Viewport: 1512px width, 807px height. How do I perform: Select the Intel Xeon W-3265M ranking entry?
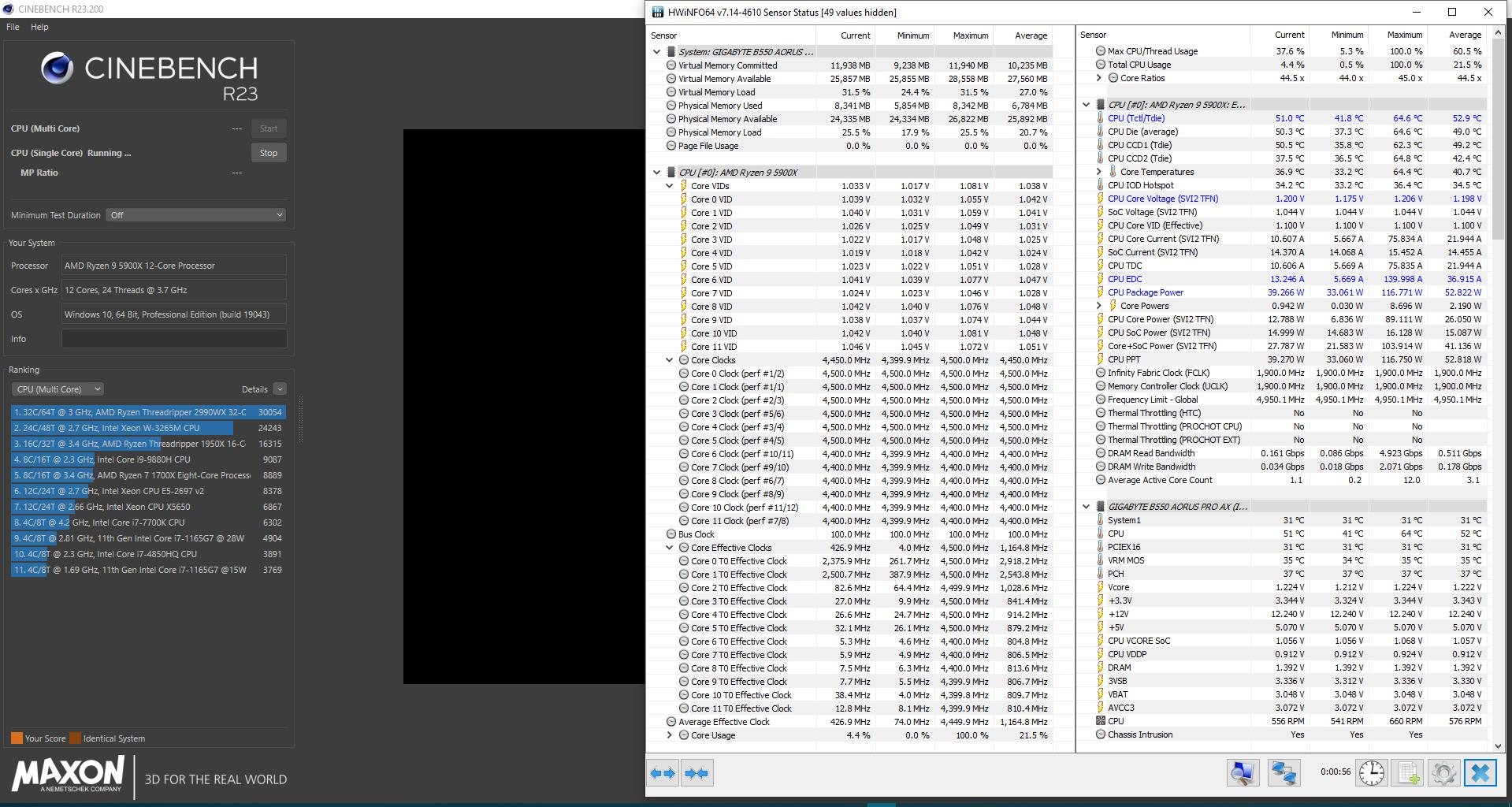click(x=148, y=428)
